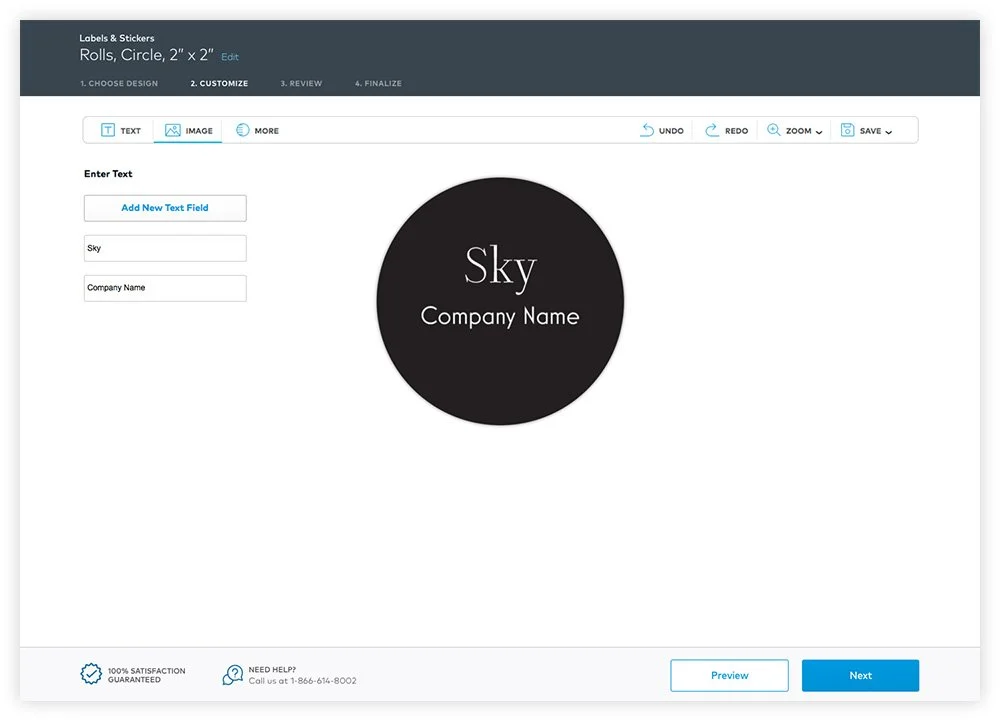This screenshot has width=1000, height=723.
Task: Click the Edit link beside product title
Action: [x=230, y=57]
